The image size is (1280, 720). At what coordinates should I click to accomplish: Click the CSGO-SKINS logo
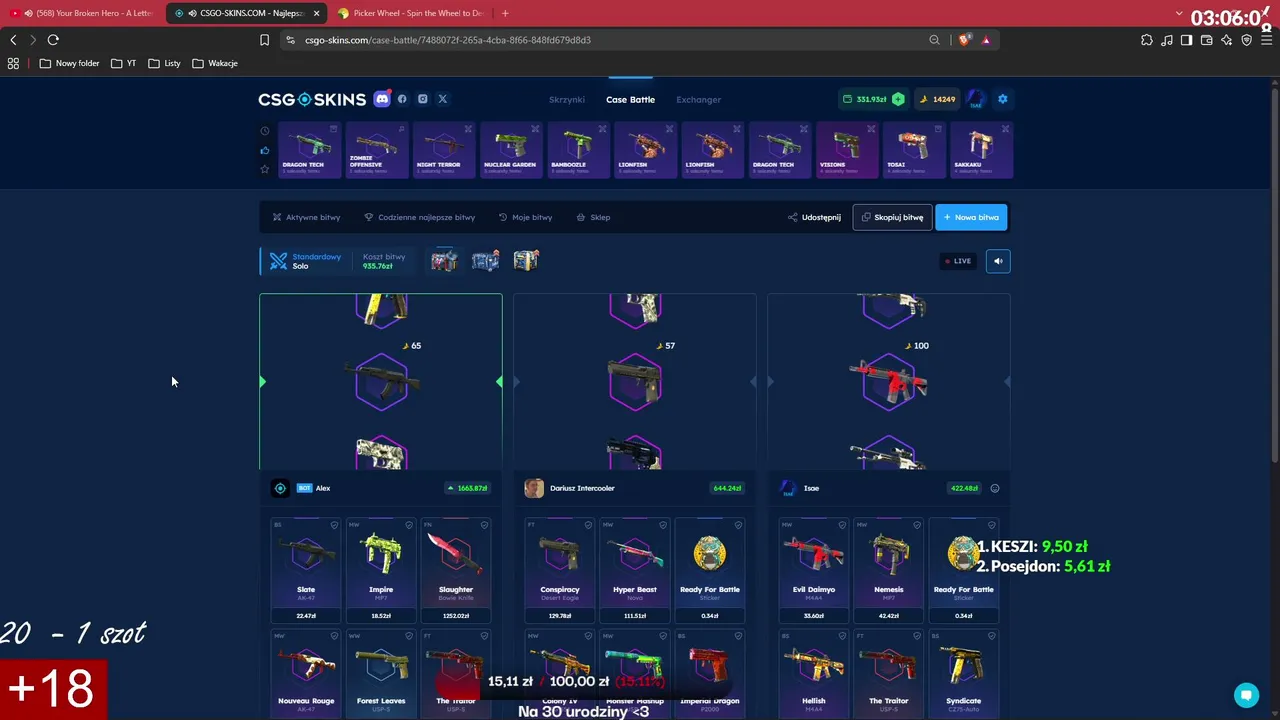[312, 99]
